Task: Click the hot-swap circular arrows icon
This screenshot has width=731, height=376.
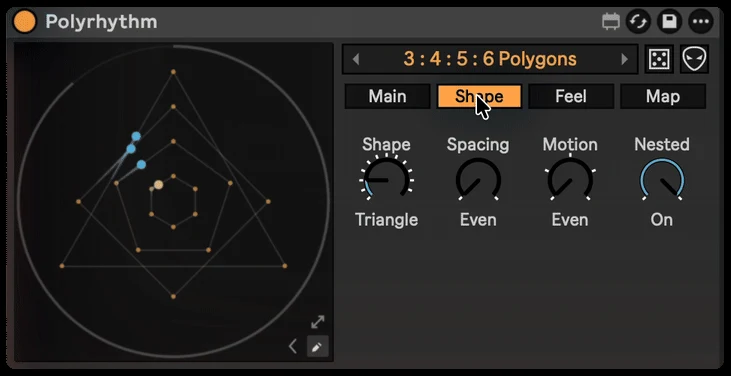Action: (638, 22)
